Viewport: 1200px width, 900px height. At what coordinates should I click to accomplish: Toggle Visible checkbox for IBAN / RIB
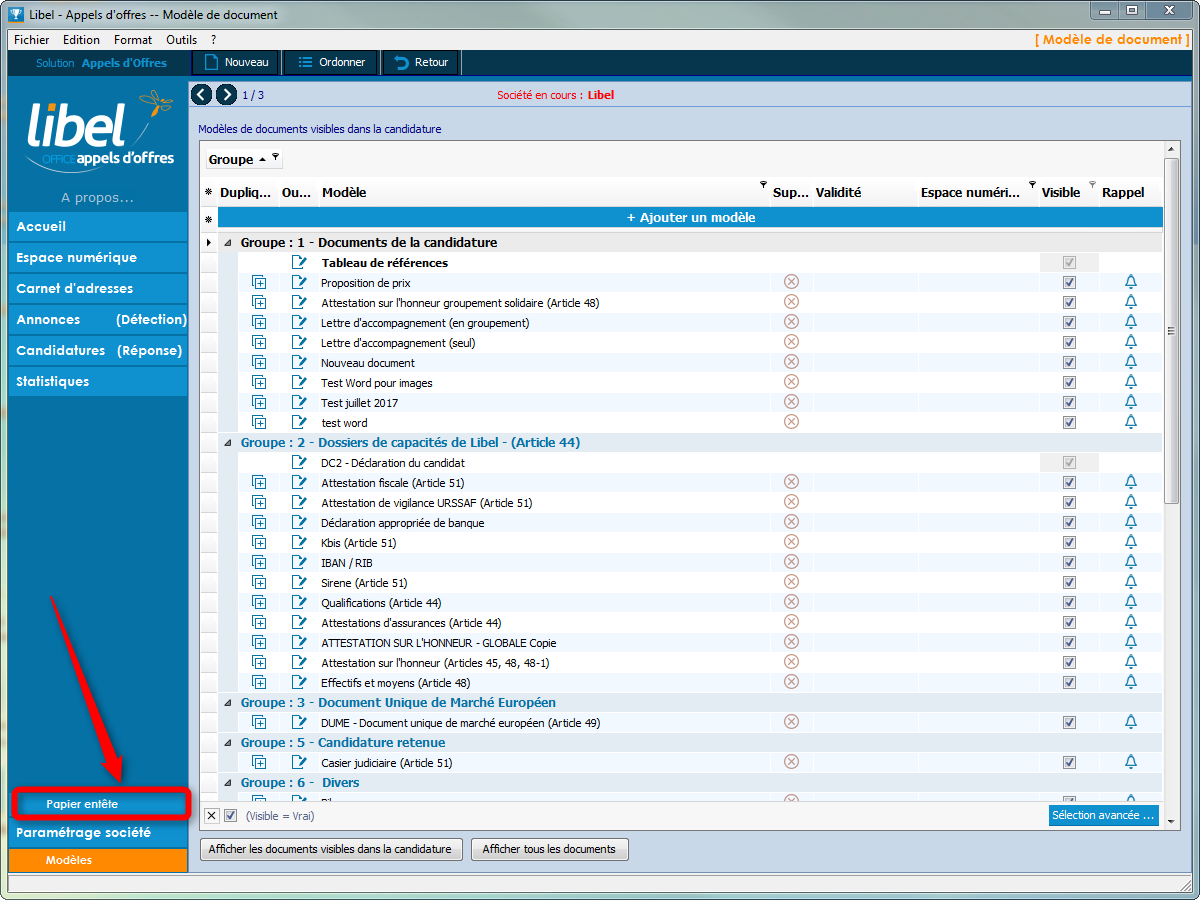[x=1070, y=563]
